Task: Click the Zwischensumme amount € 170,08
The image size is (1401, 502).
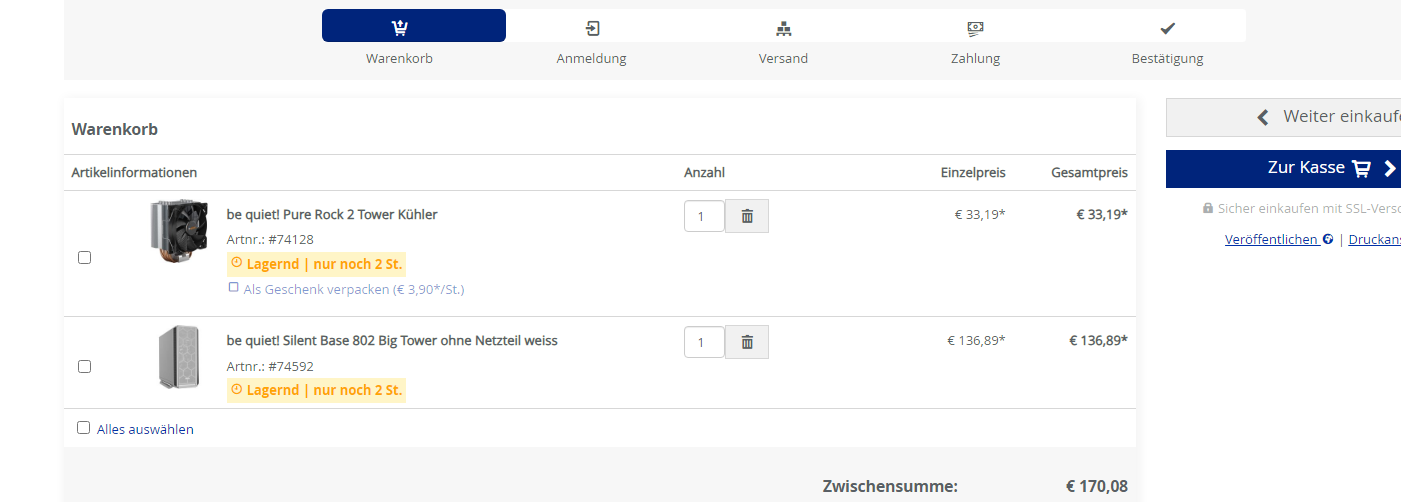Action: [1096, 487]
